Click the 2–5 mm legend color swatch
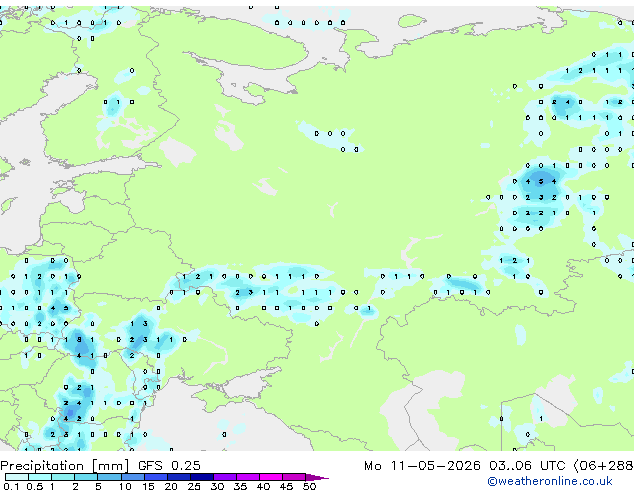This screenshot has height=490, width=634. click(86, 477)
